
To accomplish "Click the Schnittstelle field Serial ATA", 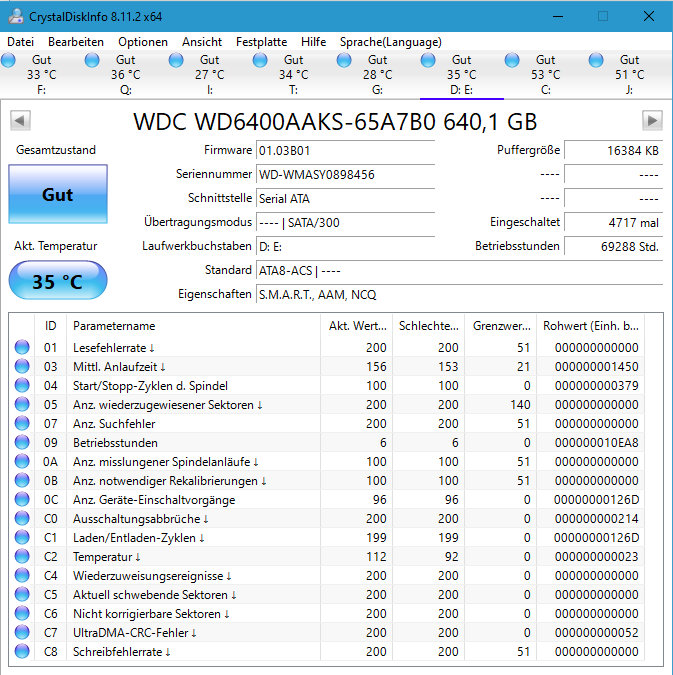I will pyautogui.click(x=345, y=199).
